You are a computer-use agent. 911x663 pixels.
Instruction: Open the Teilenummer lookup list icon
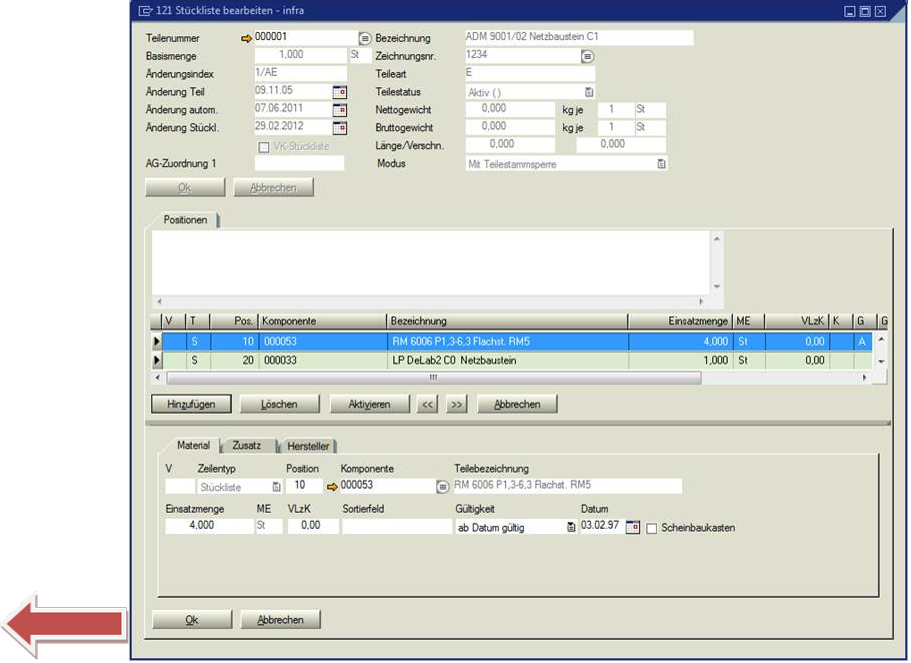click(x=365, y=38)
